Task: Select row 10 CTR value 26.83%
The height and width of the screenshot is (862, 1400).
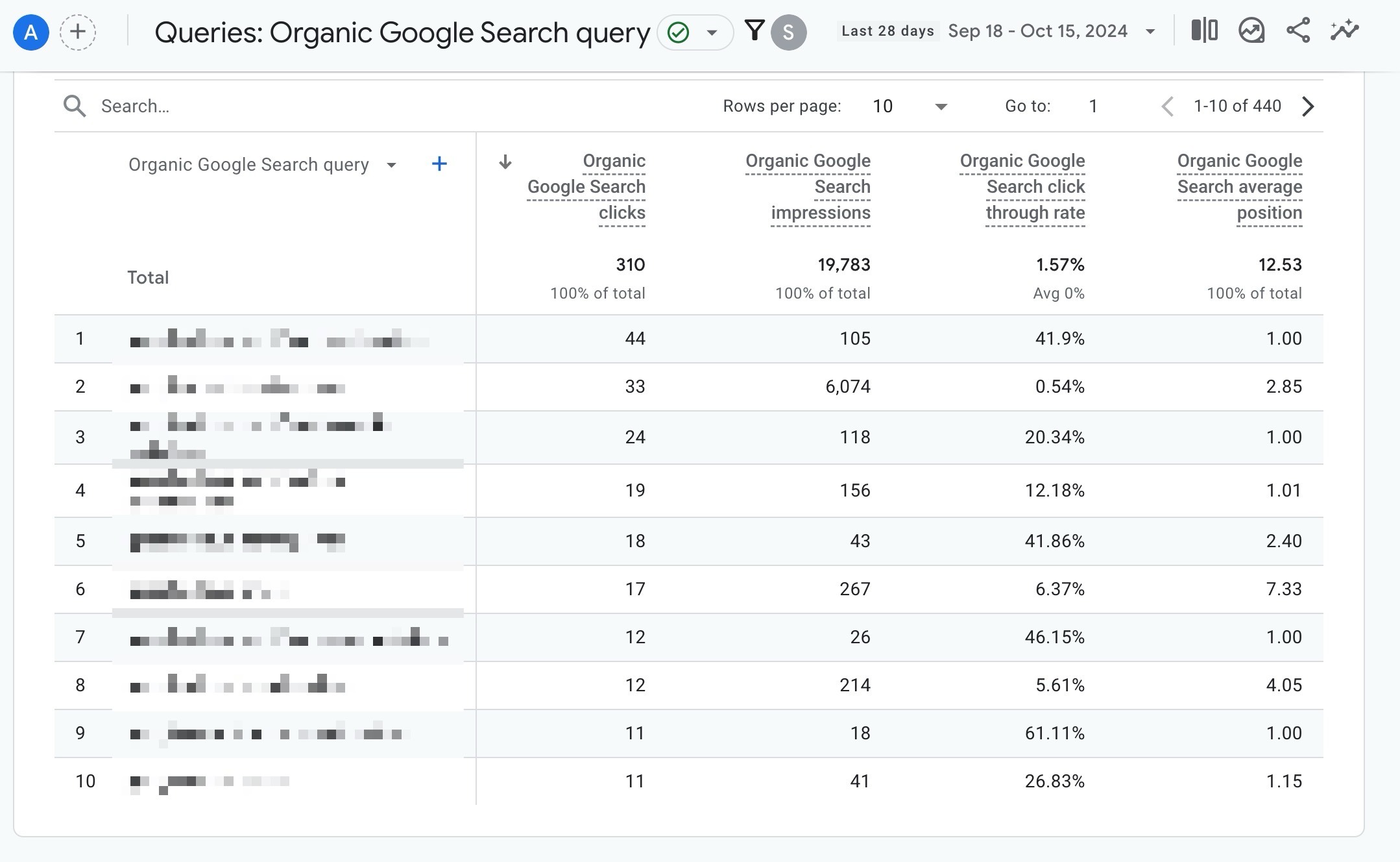Action: click(x=1055, y=782)
